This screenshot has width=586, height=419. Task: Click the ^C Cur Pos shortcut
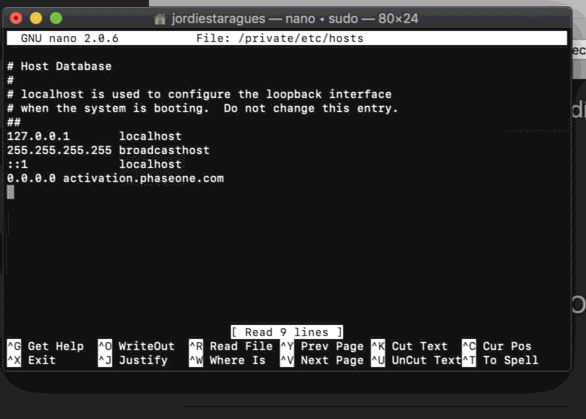pos(497,346)
